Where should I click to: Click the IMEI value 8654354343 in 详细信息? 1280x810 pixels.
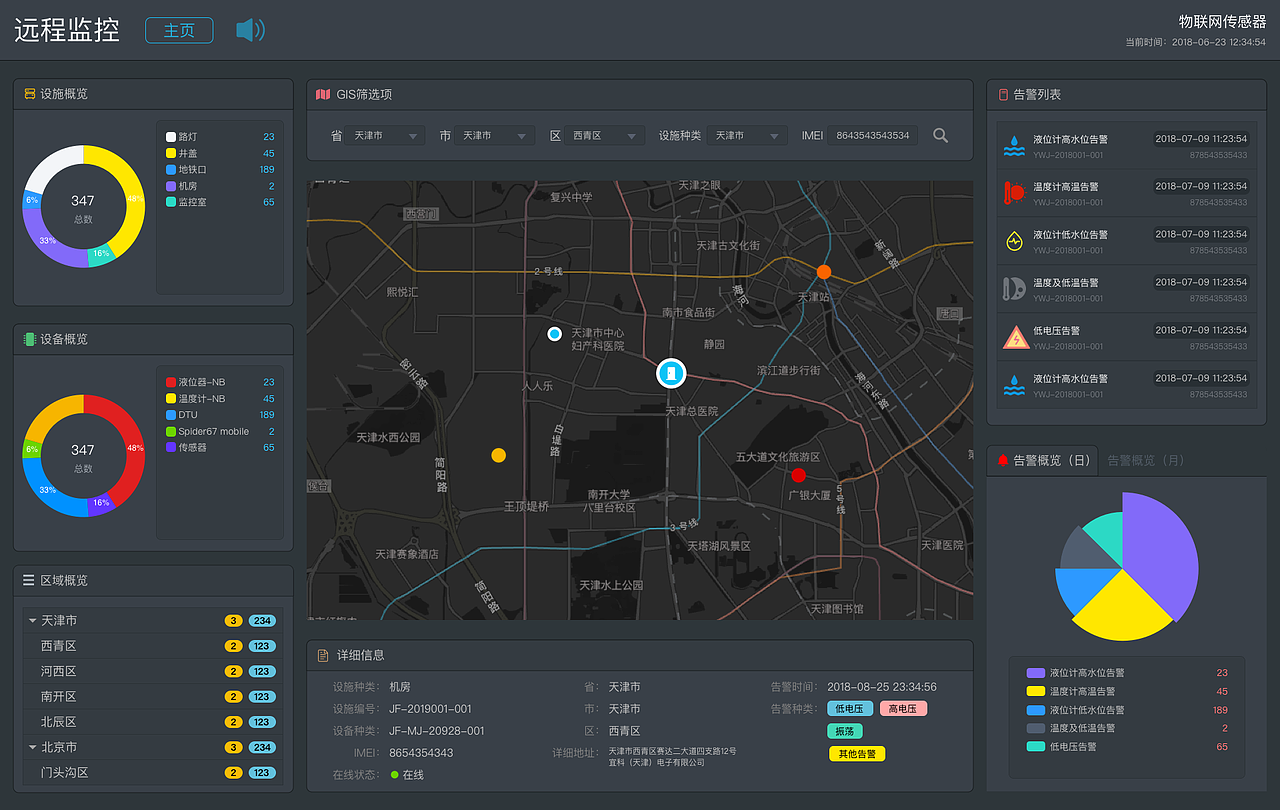point(421,753)
